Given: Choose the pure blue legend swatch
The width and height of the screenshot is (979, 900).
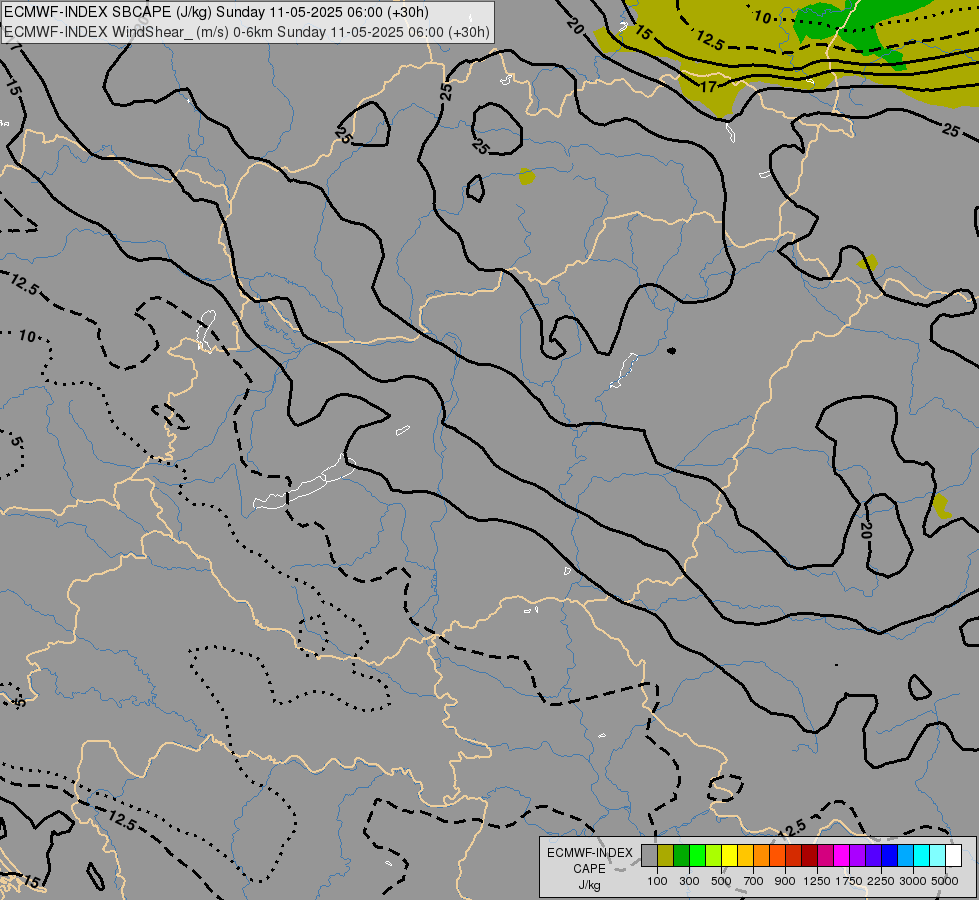Looking at the screenshot, I should pos(890,855).
